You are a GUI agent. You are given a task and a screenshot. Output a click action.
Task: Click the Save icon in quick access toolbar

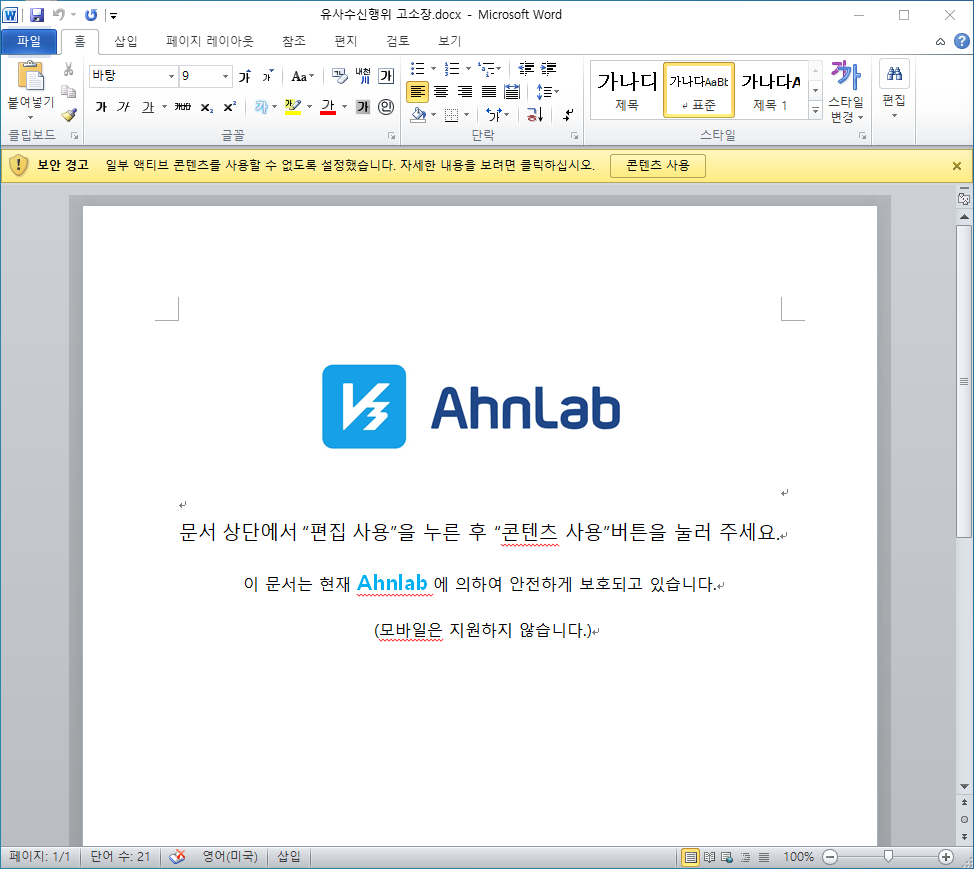pyautogui.click(x=37, y=14)
